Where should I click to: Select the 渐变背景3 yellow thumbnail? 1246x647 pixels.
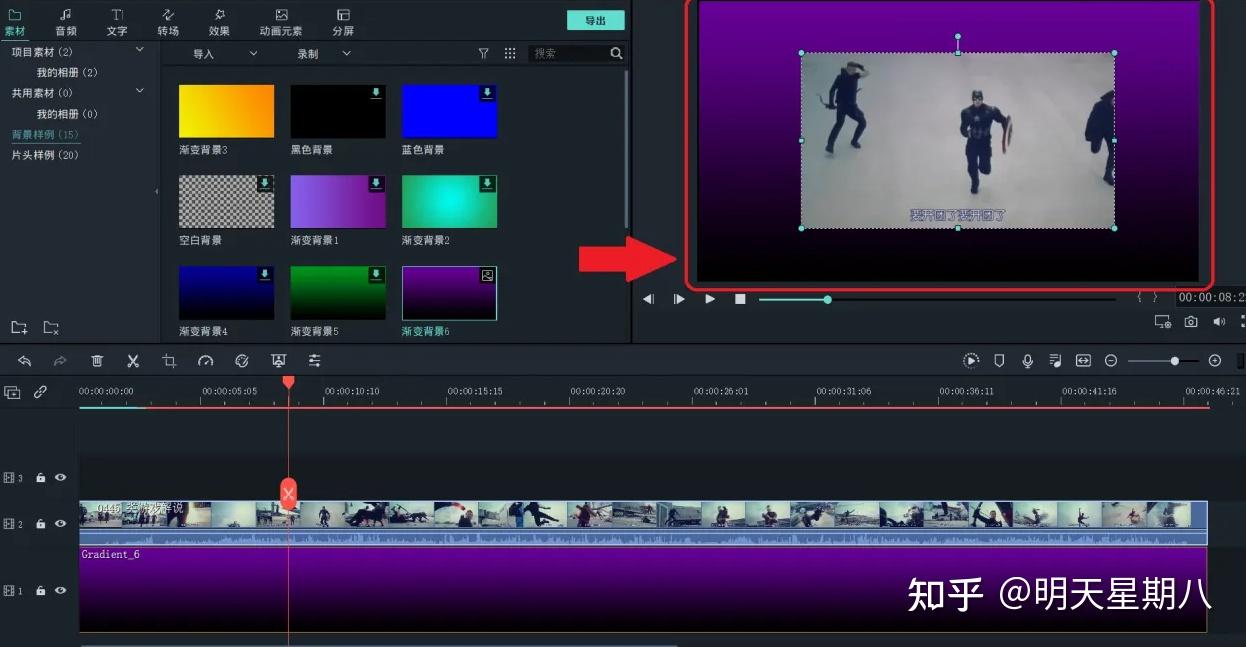click(226, 111)
